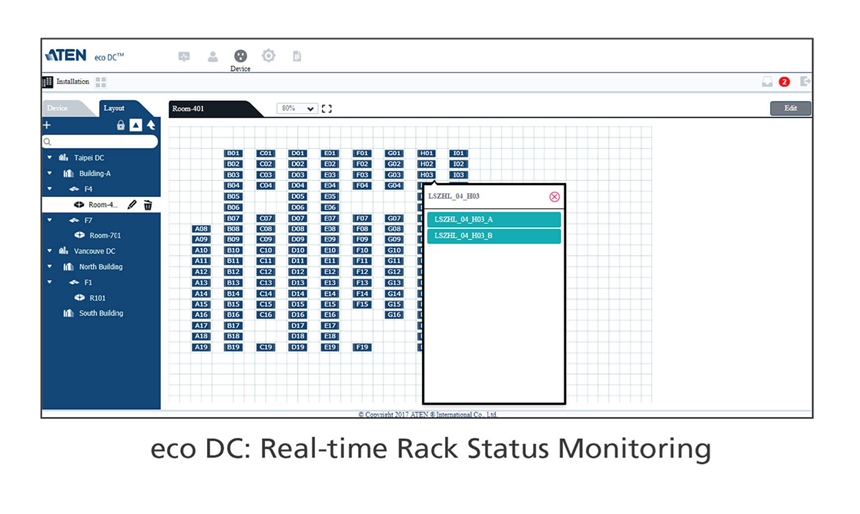
Task: Collapse the Taipei DC tree node
Action: [48, 158]
